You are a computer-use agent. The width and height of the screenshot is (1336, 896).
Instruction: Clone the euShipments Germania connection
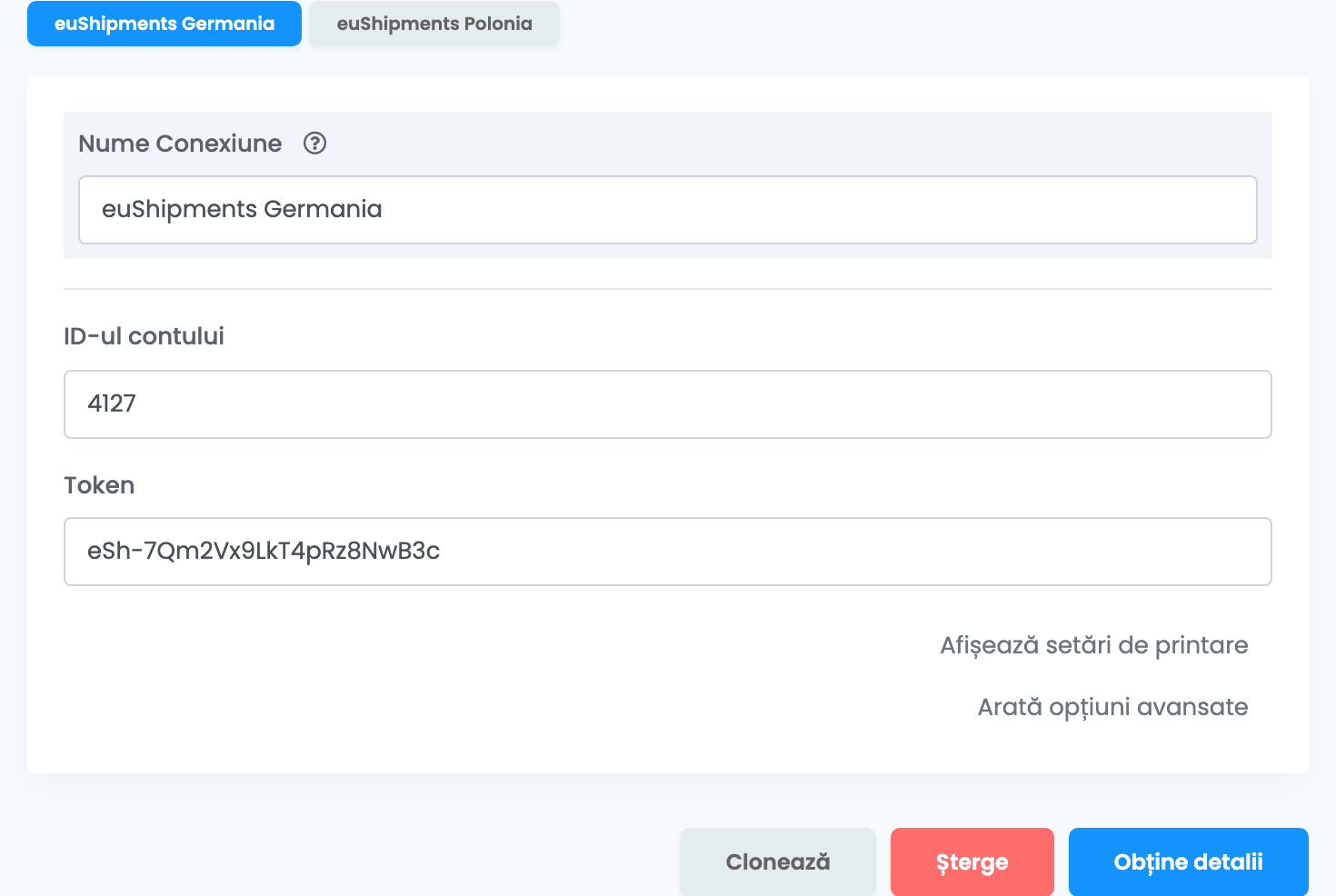click(778, 861)
